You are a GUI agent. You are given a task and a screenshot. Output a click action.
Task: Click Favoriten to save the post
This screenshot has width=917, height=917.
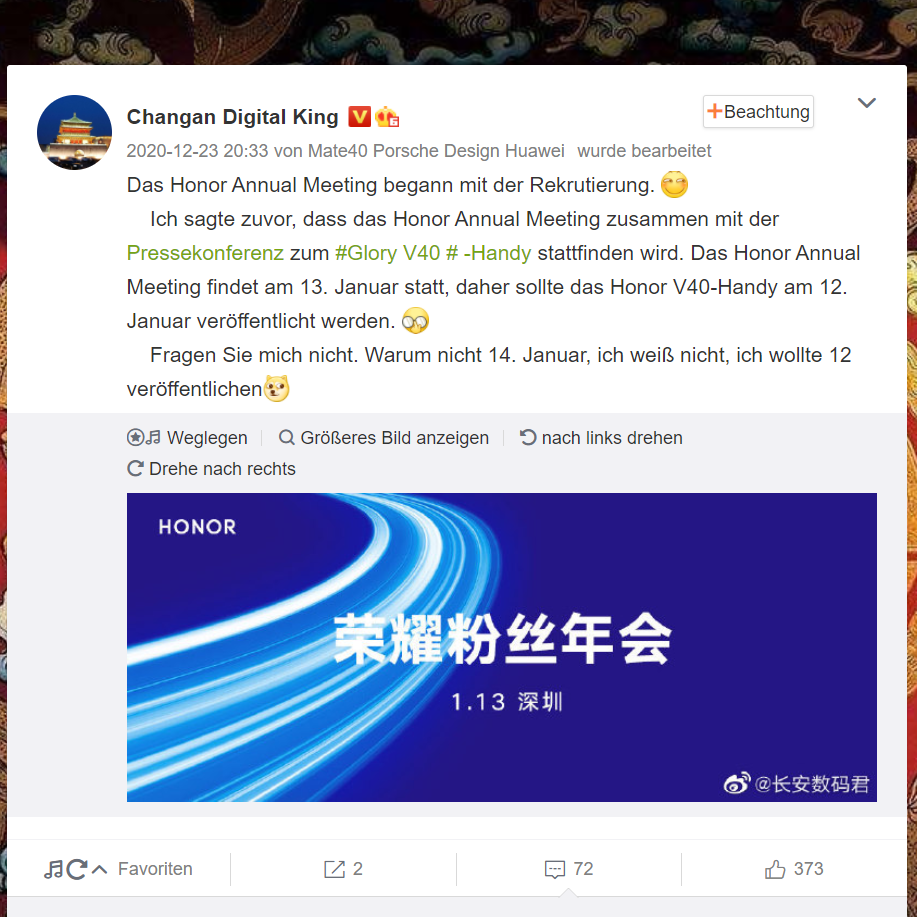tap(155, 869)
